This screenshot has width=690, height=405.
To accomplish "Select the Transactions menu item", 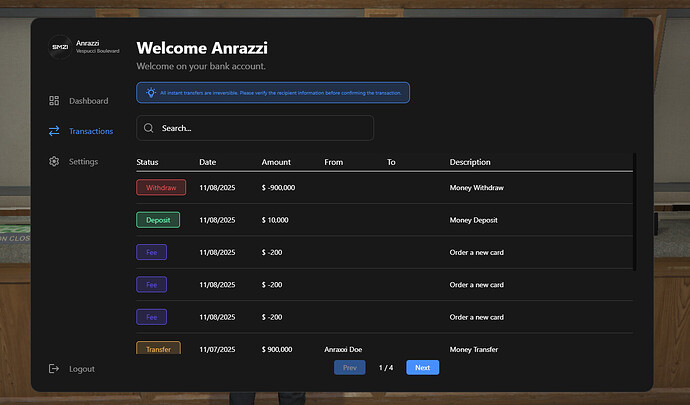I will tap(81, 131).
